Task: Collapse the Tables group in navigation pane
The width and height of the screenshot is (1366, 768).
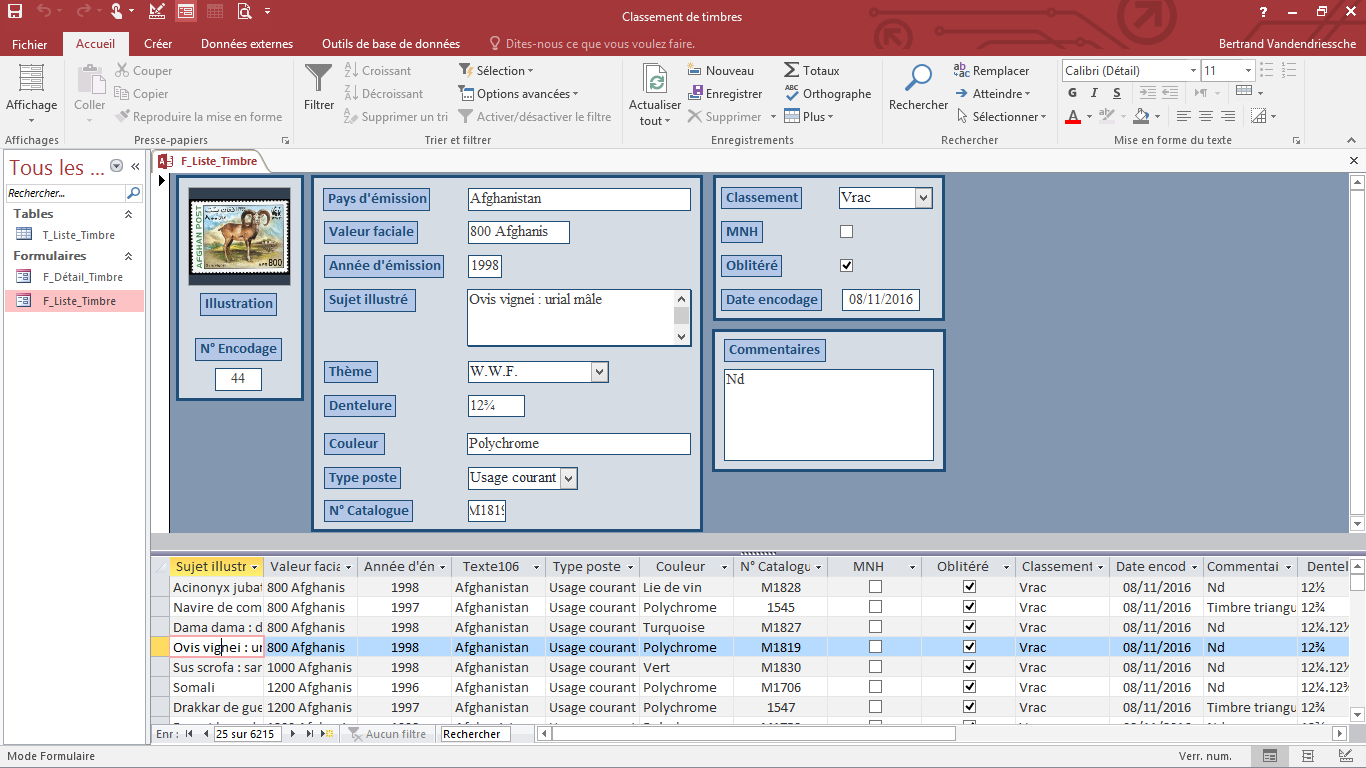Action: (x=128, y=214)
